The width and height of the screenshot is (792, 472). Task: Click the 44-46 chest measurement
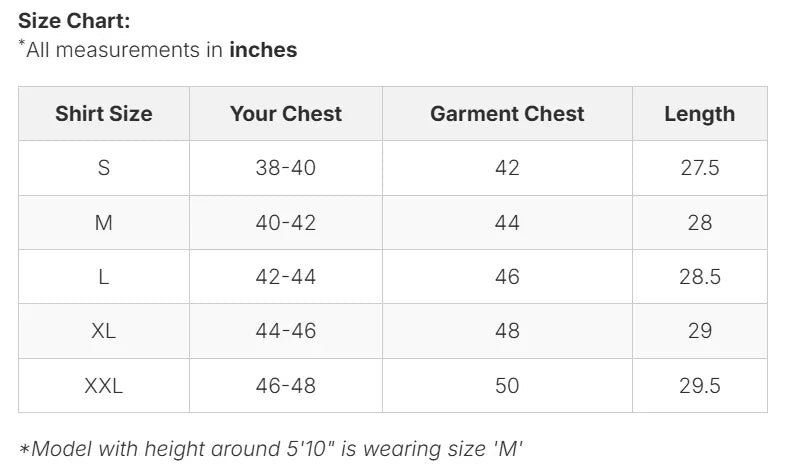[286, 331]
